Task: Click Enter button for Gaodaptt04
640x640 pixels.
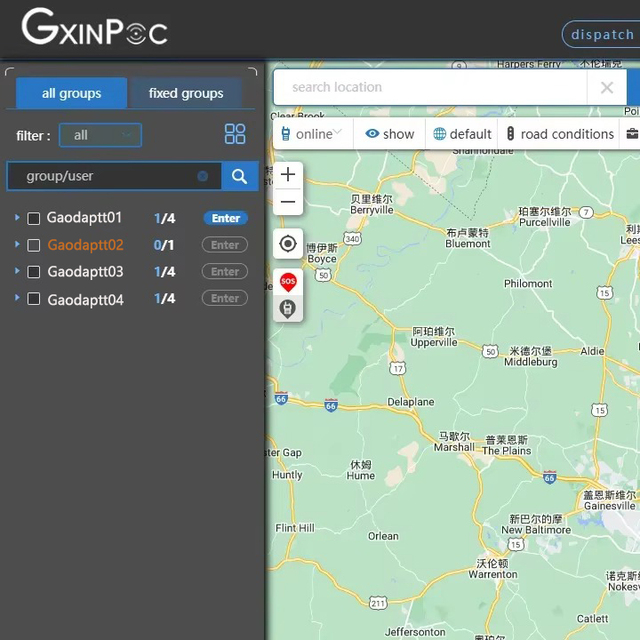Action: (x=225, y=298)
